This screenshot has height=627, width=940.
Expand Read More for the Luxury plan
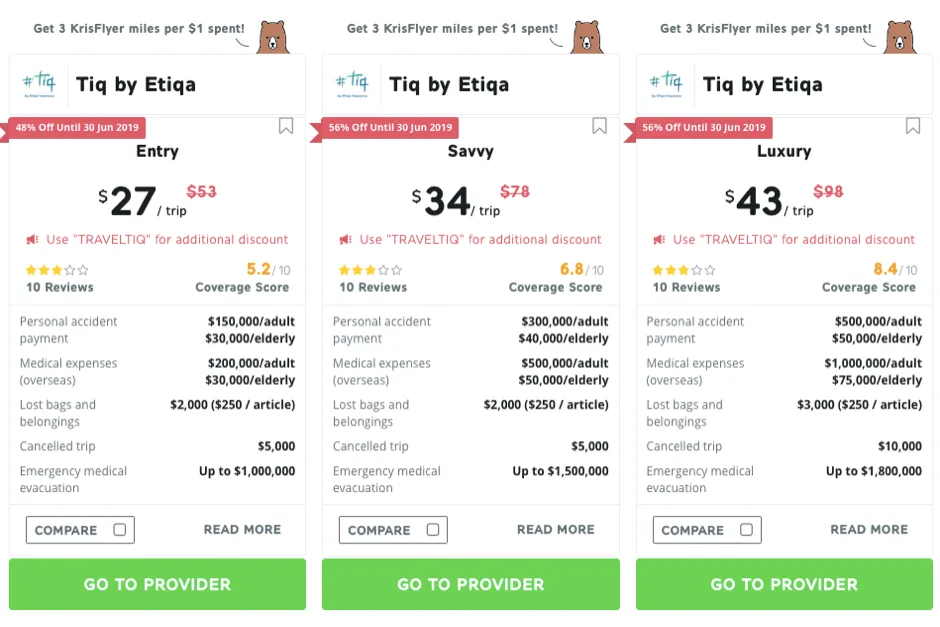(x=869, y=530)
